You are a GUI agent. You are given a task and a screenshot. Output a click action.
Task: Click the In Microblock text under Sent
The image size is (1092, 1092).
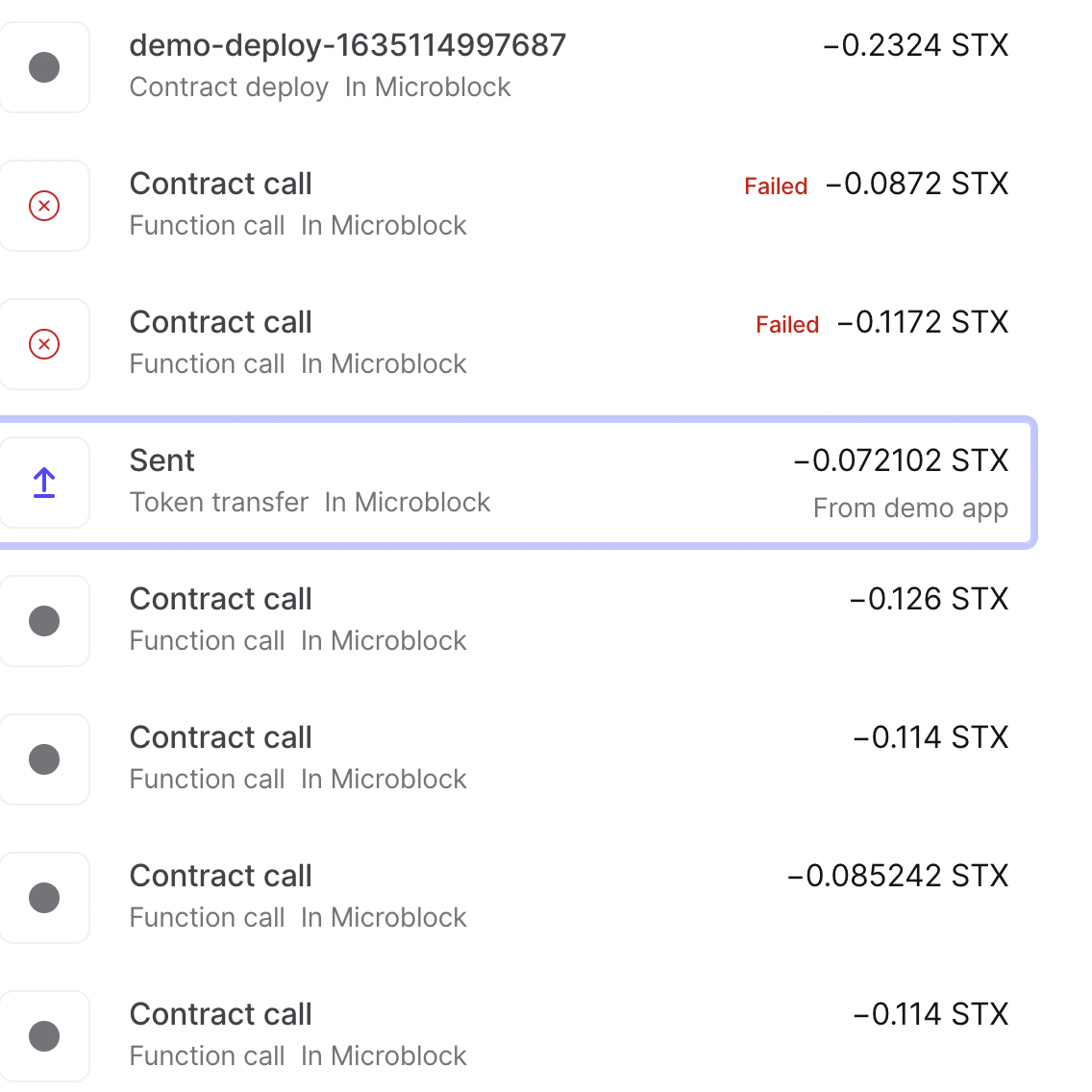coord(408,502)
